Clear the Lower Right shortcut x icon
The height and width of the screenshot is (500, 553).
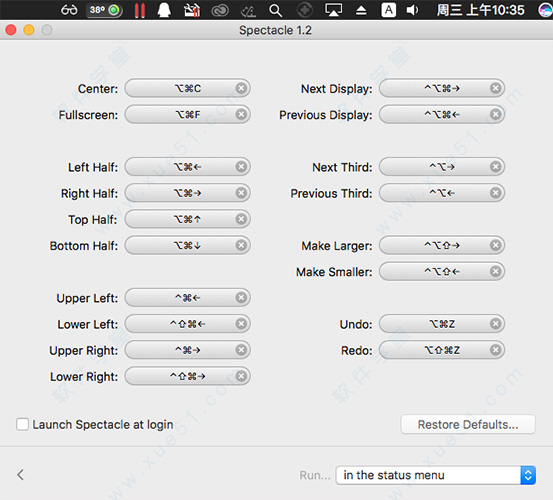241,376
